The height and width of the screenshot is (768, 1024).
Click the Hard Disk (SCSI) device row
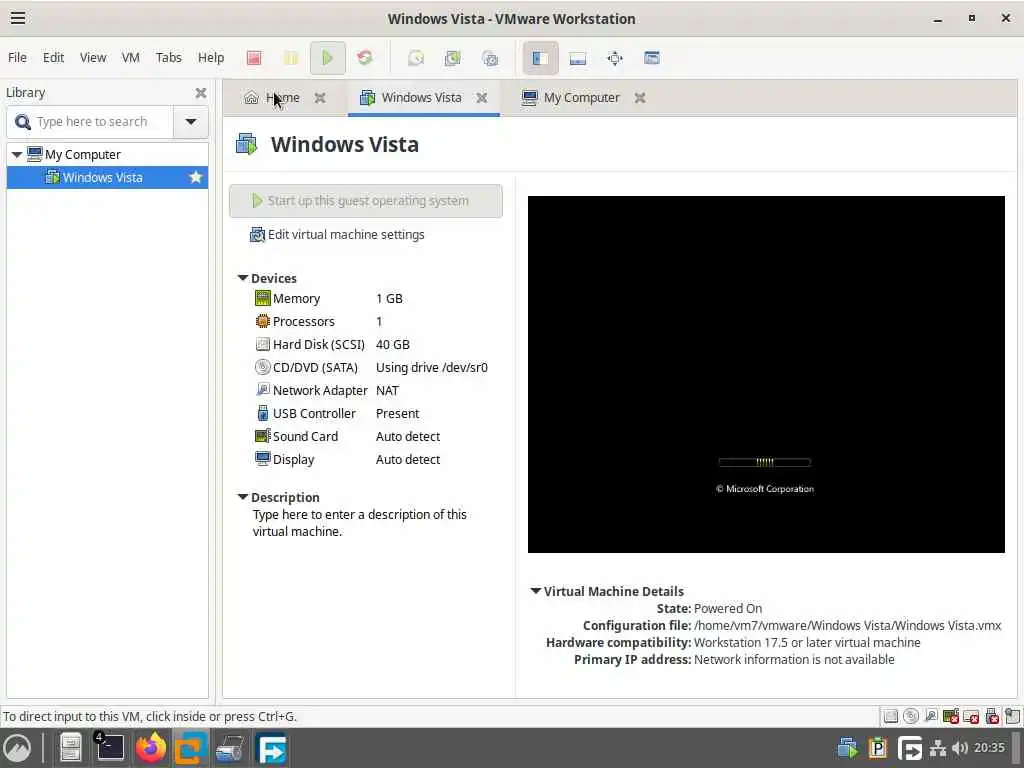(x=332, y=344)
